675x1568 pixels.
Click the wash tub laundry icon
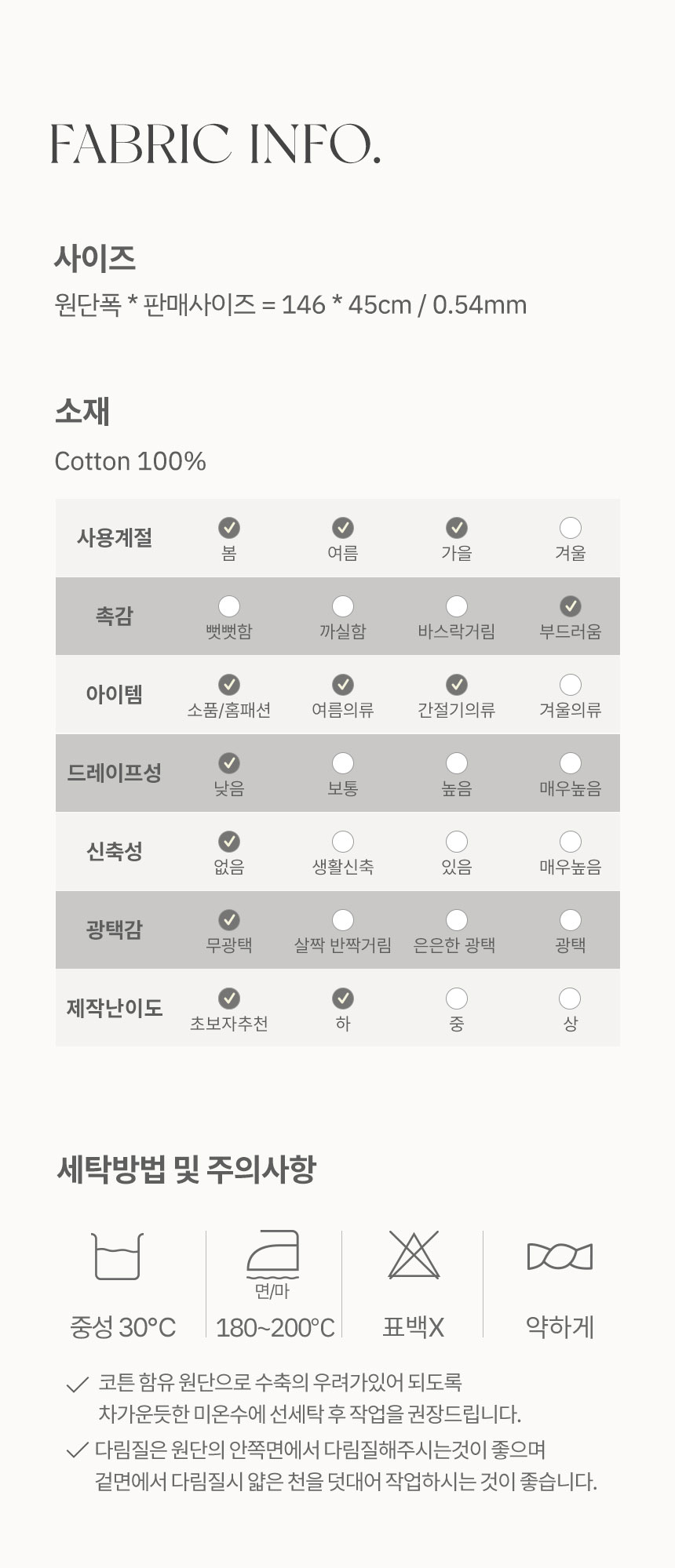[118, 1256]
